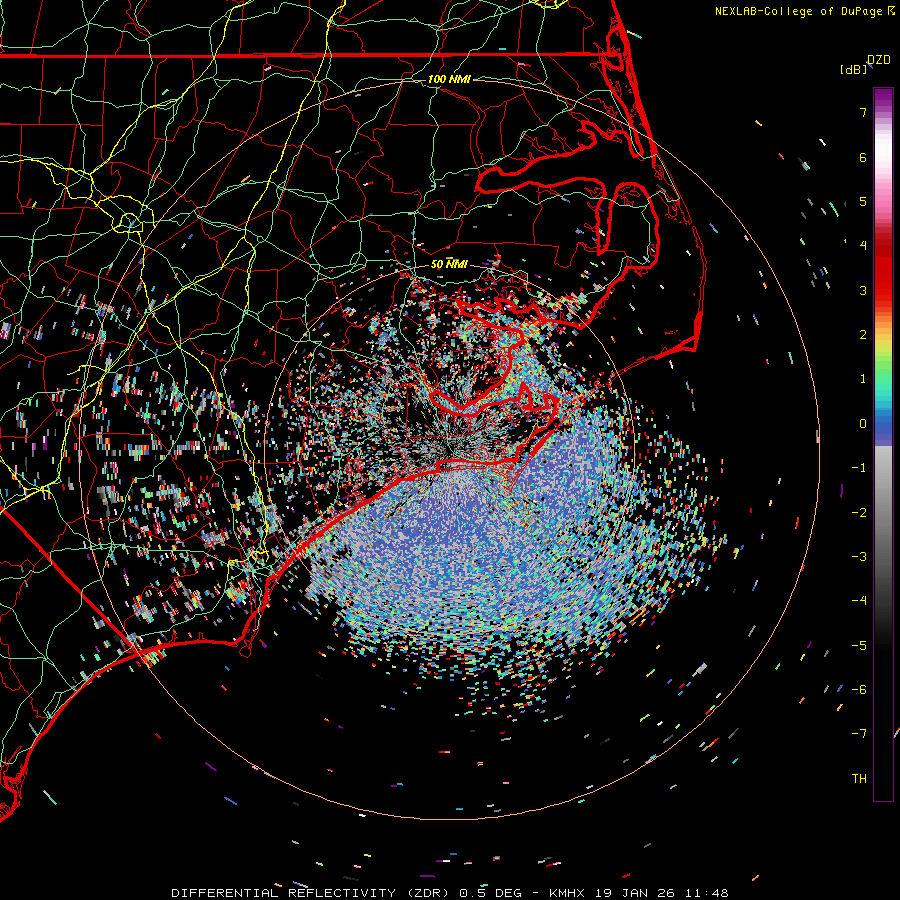Click the 1 dB scale label

tap(863, 379)
